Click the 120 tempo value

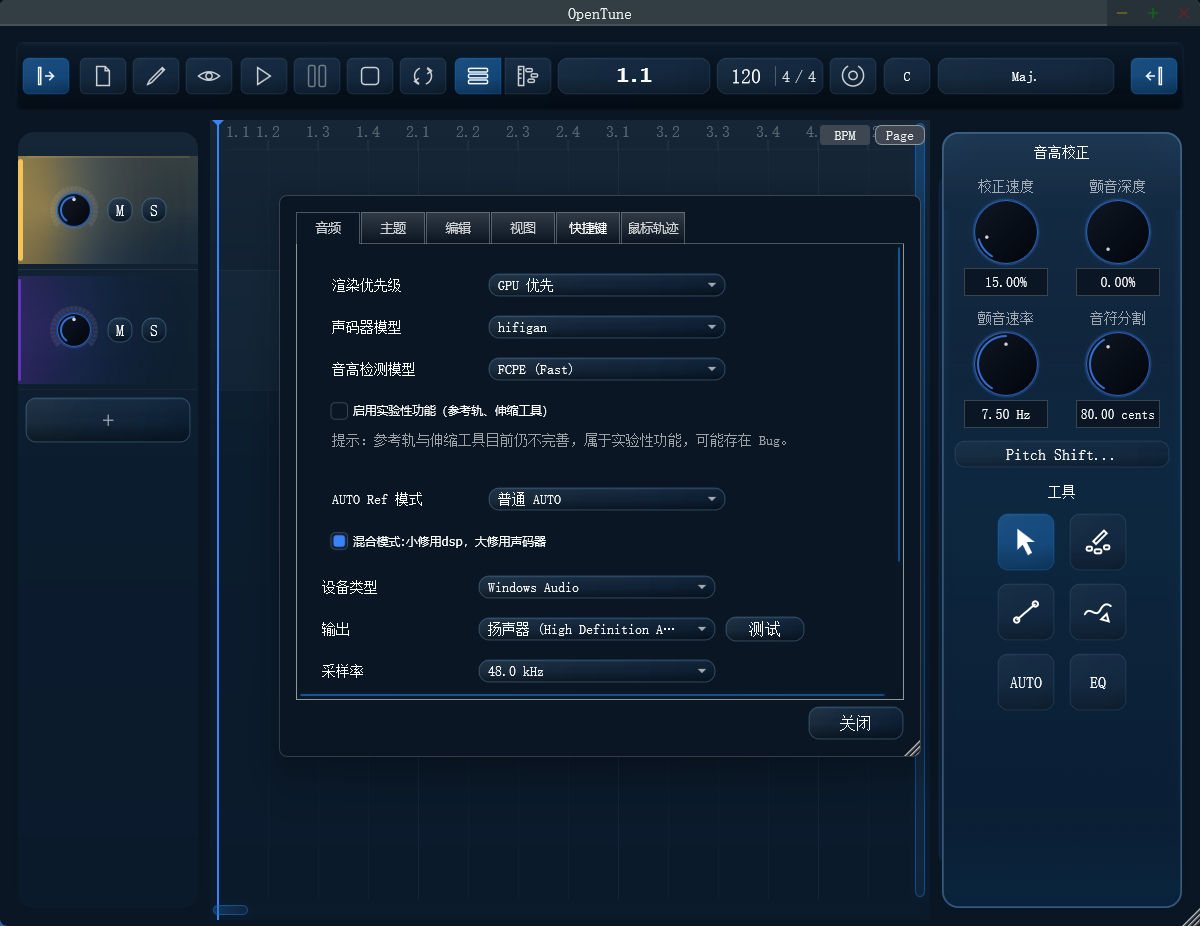746,76
